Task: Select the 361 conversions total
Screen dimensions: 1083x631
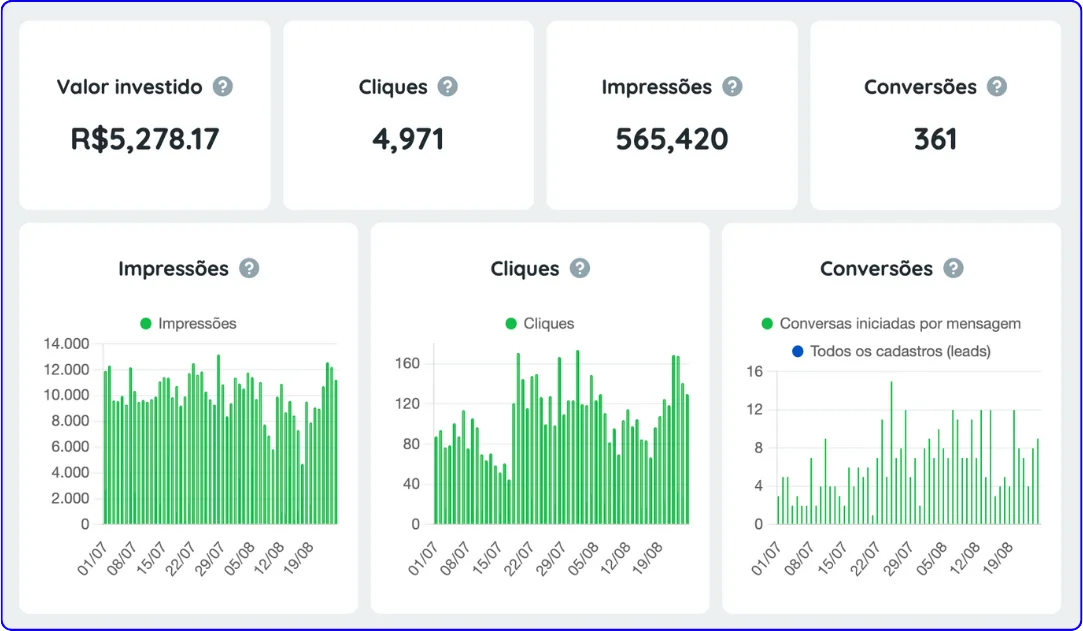Action: 935,139
